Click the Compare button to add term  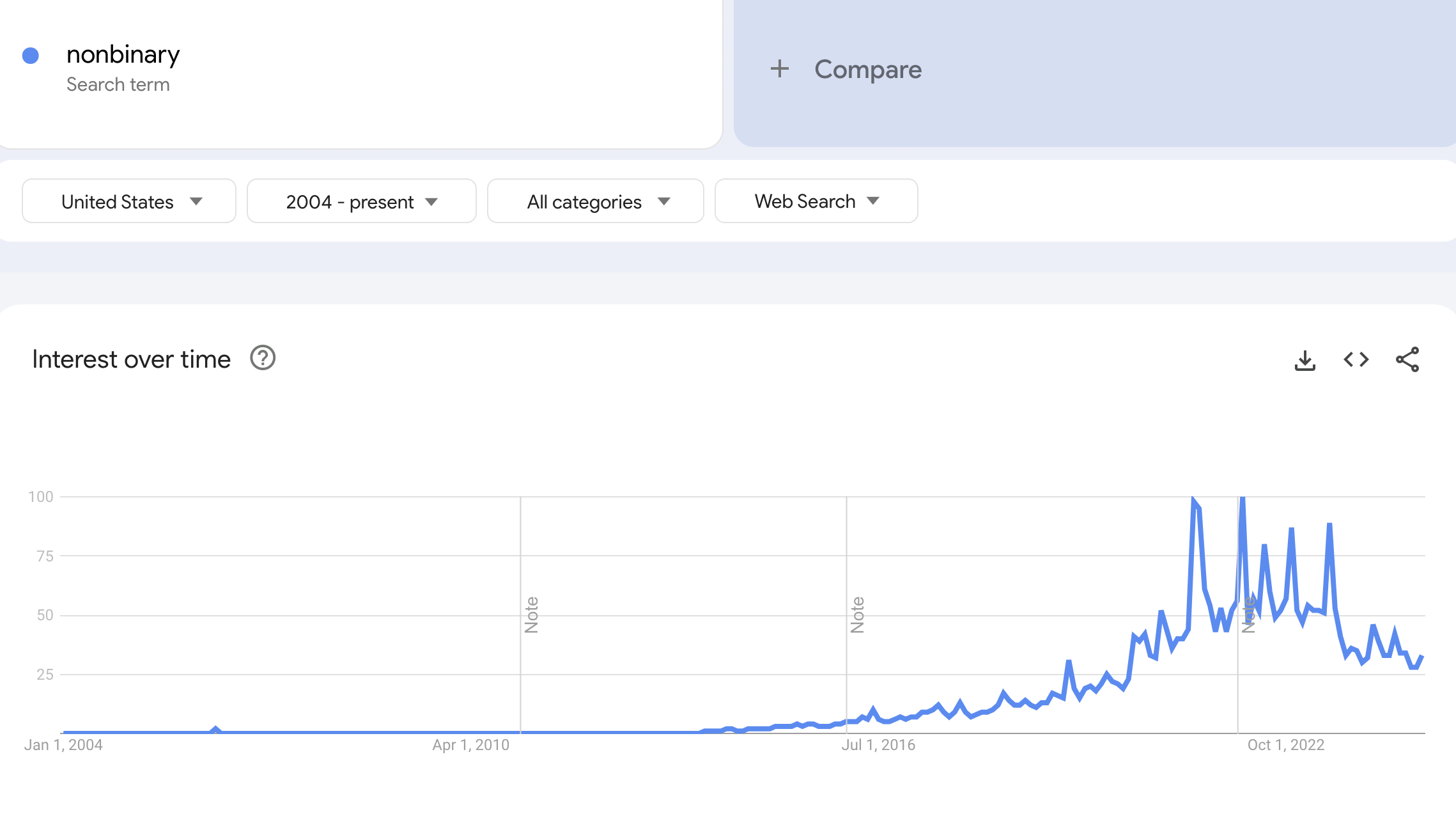click(867, 69)
